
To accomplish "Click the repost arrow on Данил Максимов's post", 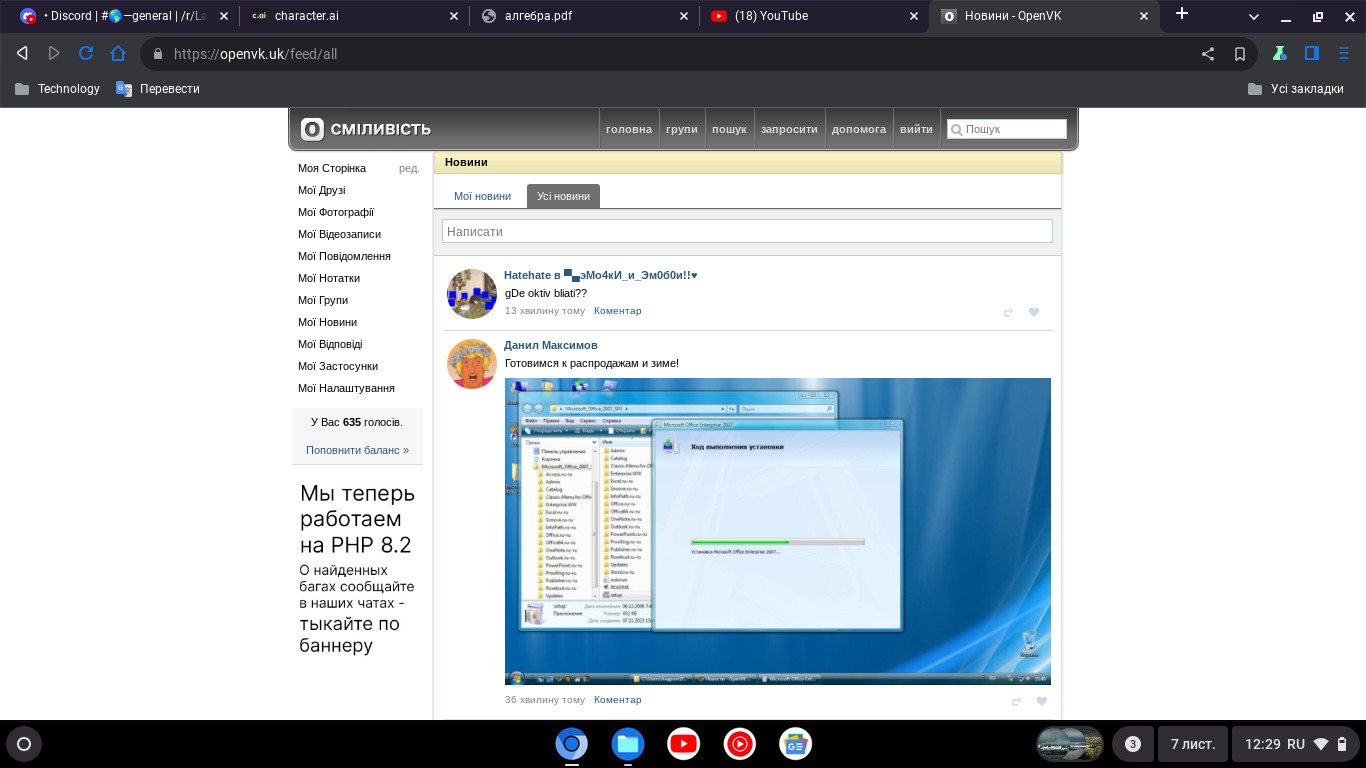I will 1016,701.
